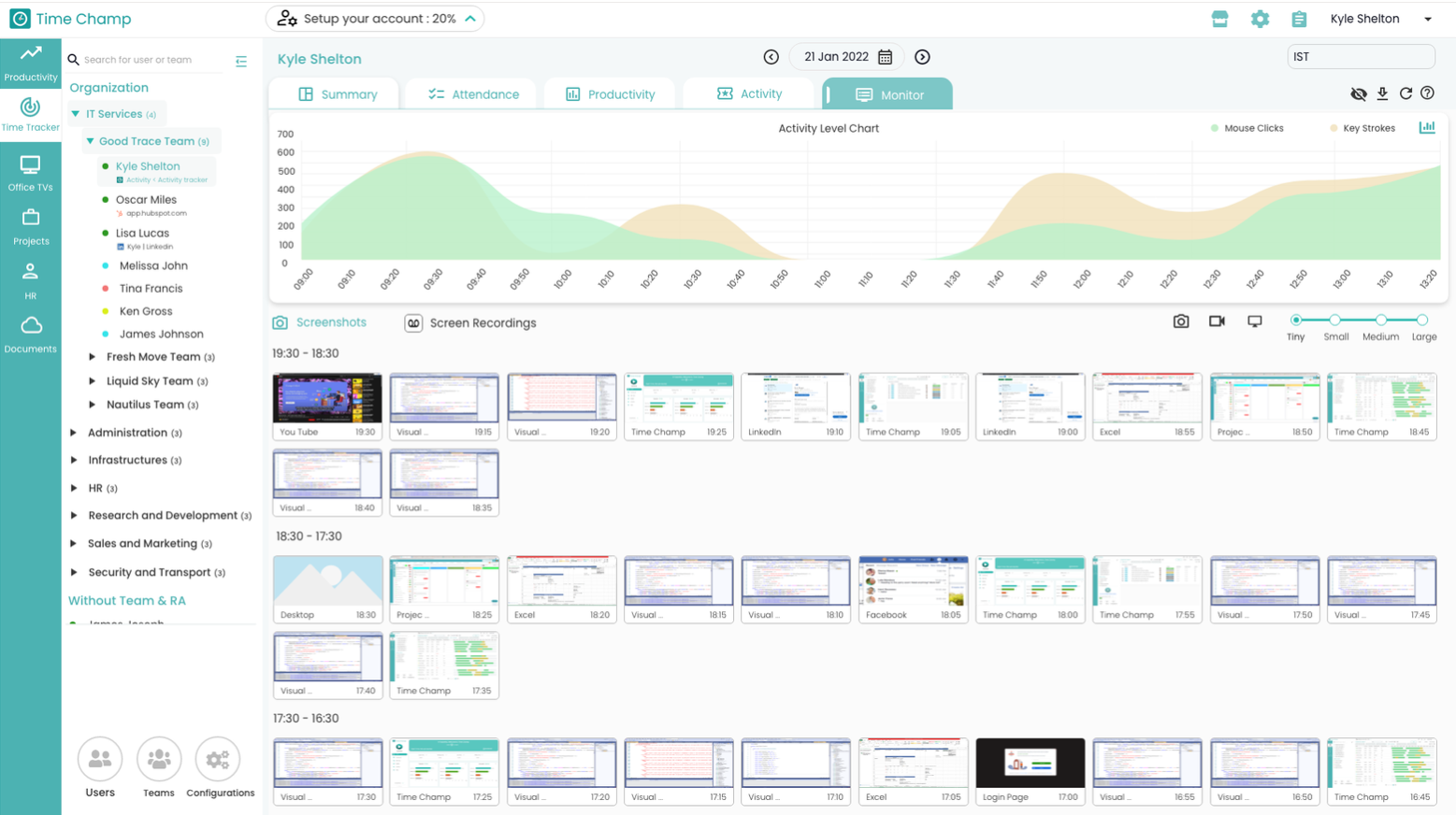Navigate to Projects from the left sidebar
1456x815 pixels.
click(x=31, y=224)
